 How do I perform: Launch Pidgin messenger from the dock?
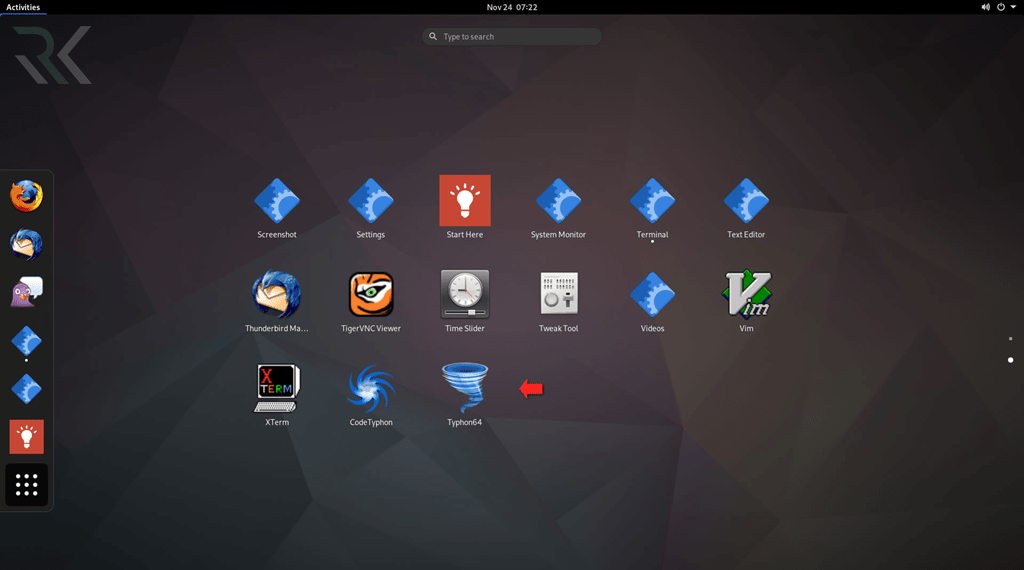click(x=26, y=292)
